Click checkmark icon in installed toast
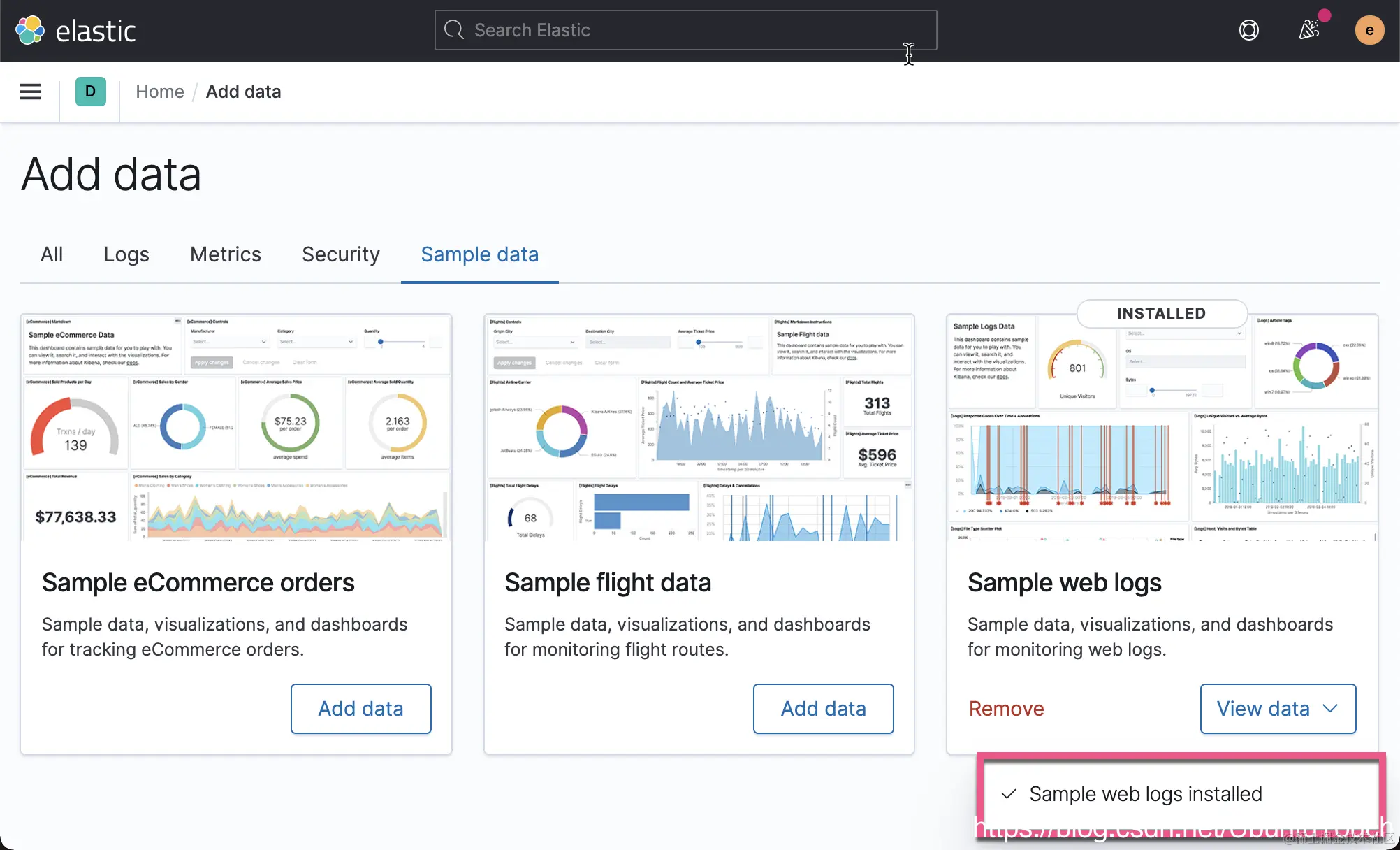 click(1008, 794)
